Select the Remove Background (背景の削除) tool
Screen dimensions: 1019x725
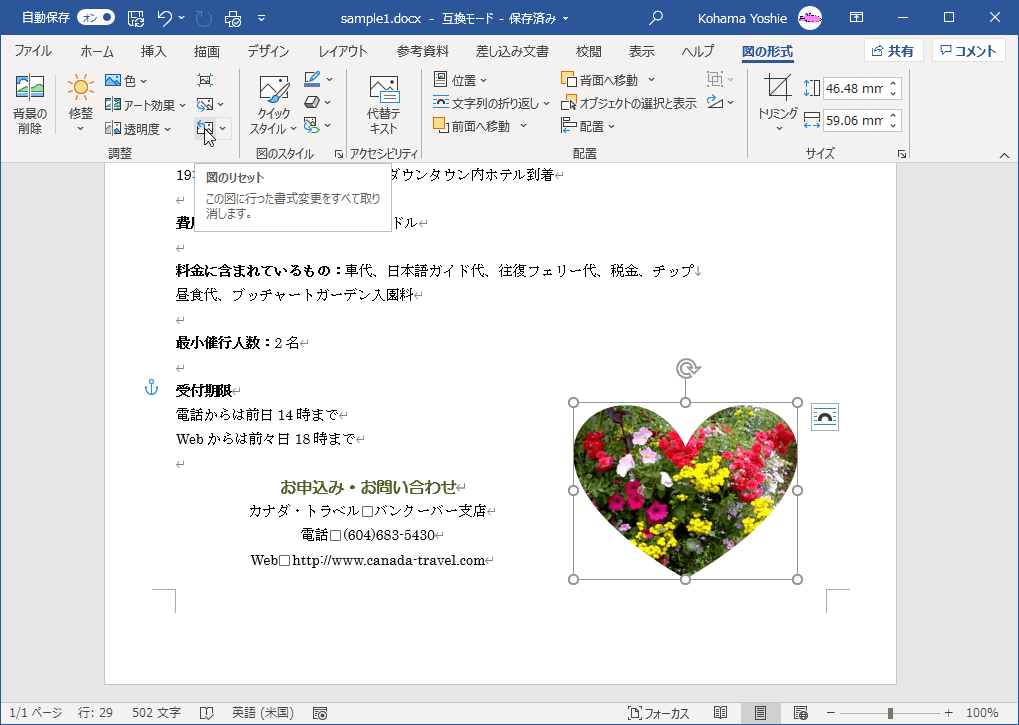pyautogui.click(x=29, y=107)
